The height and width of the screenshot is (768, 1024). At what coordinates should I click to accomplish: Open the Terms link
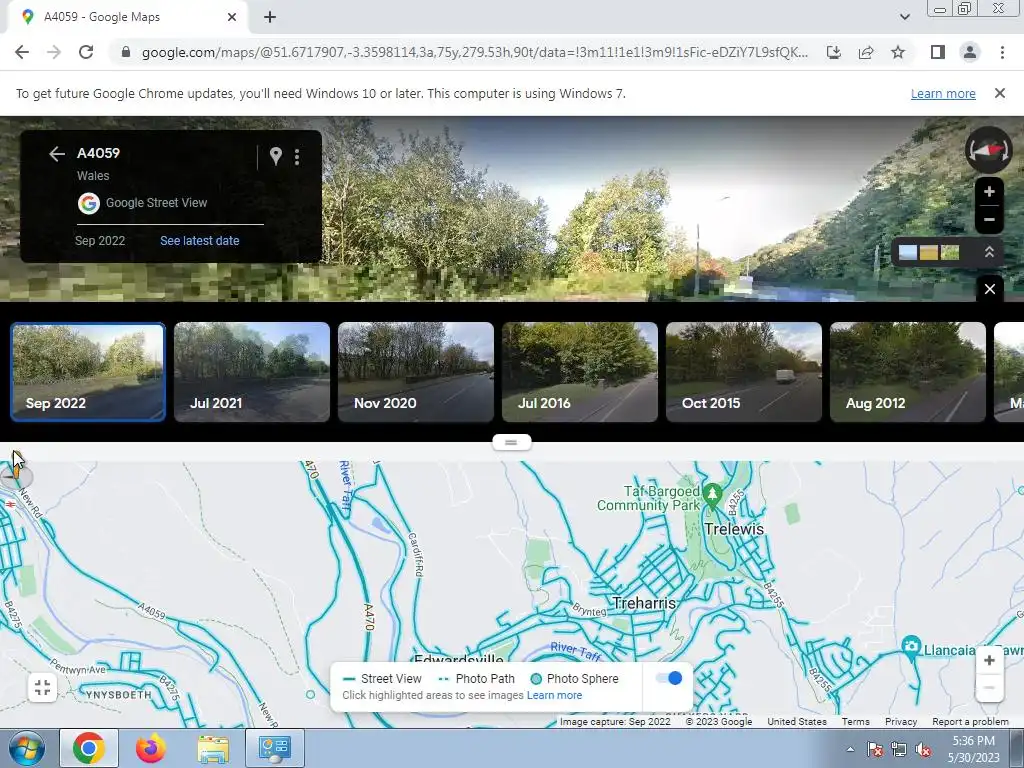[856, 722]
